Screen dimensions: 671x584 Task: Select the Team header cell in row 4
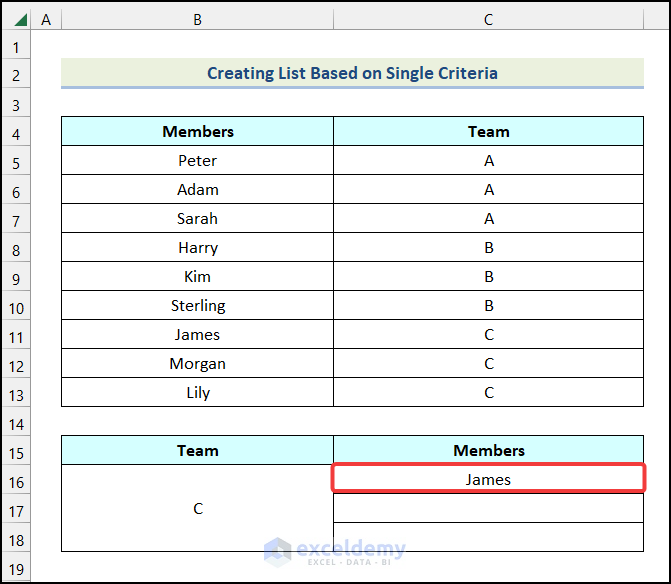[x=488, y=132]
